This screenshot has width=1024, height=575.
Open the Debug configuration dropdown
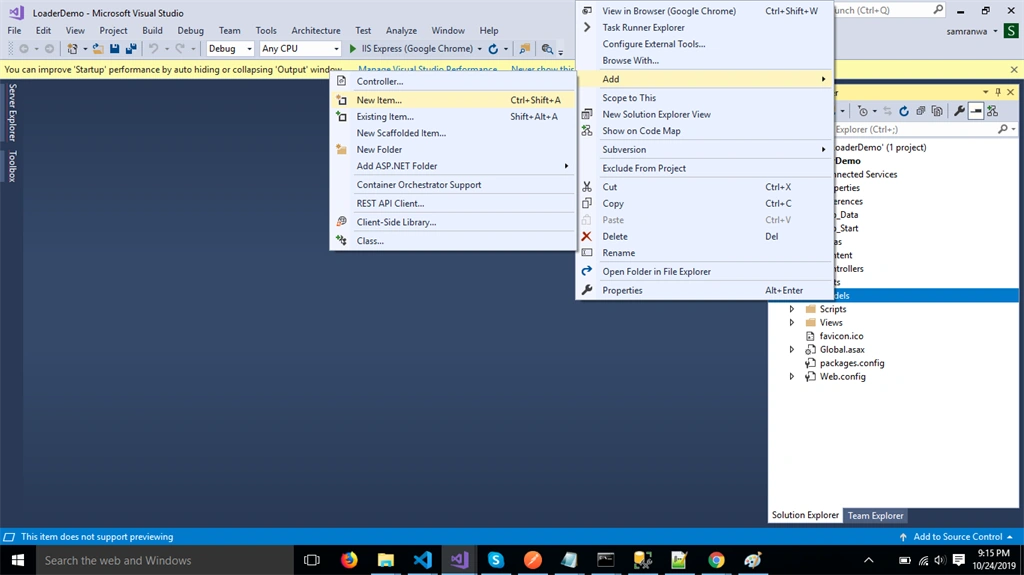click(x=230, y=49)
